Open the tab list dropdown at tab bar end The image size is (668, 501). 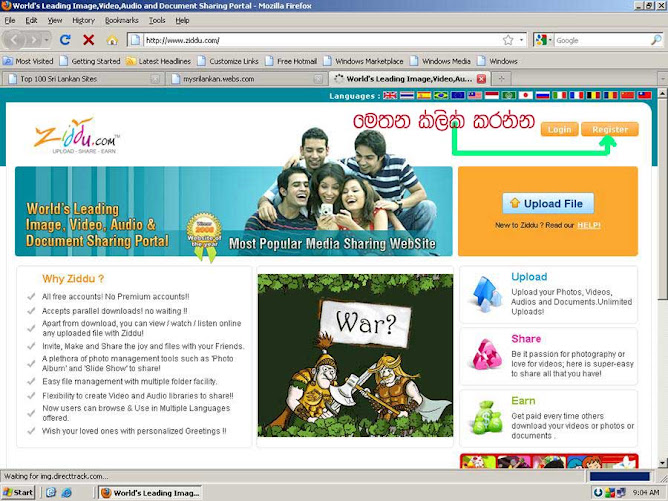[662, 79]
